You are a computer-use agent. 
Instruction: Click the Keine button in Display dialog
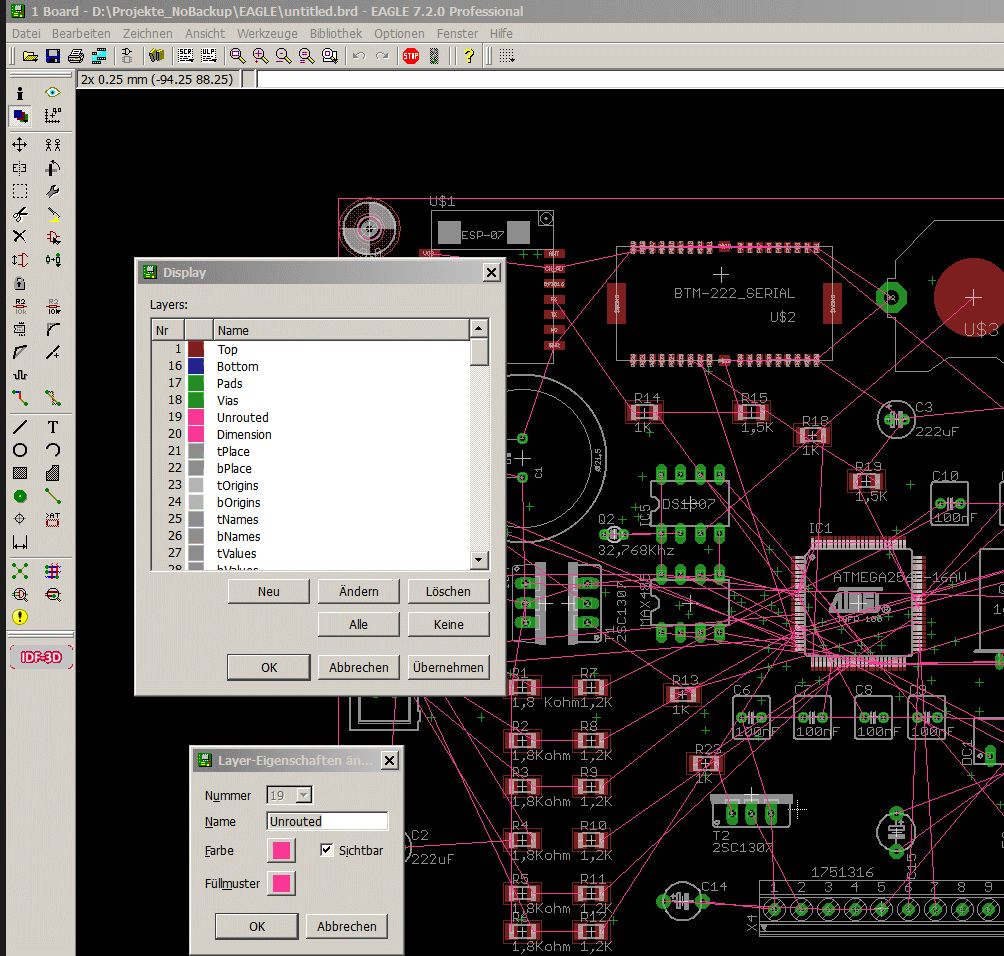click(x=448, y=624)
